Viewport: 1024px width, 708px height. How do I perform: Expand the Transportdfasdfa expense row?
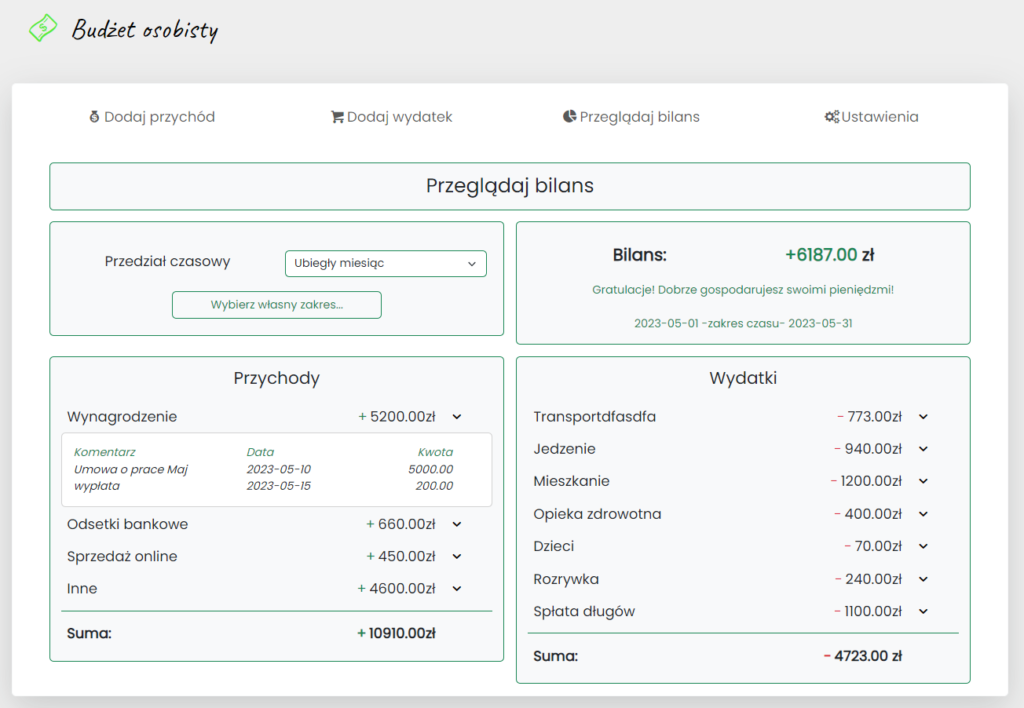coord(923,417)
